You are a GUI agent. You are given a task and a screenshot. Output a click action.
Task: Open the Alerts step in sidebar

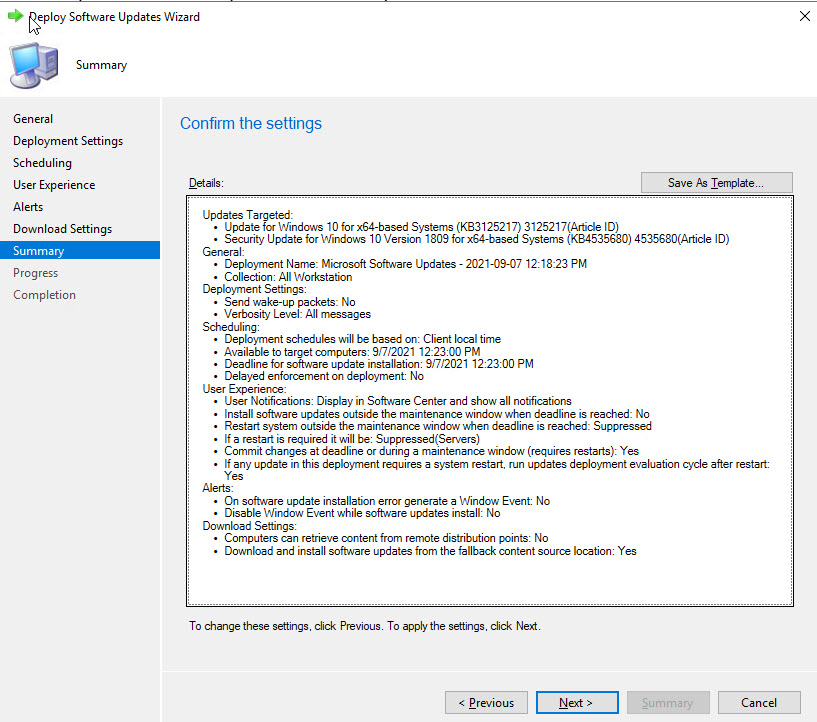28,207
